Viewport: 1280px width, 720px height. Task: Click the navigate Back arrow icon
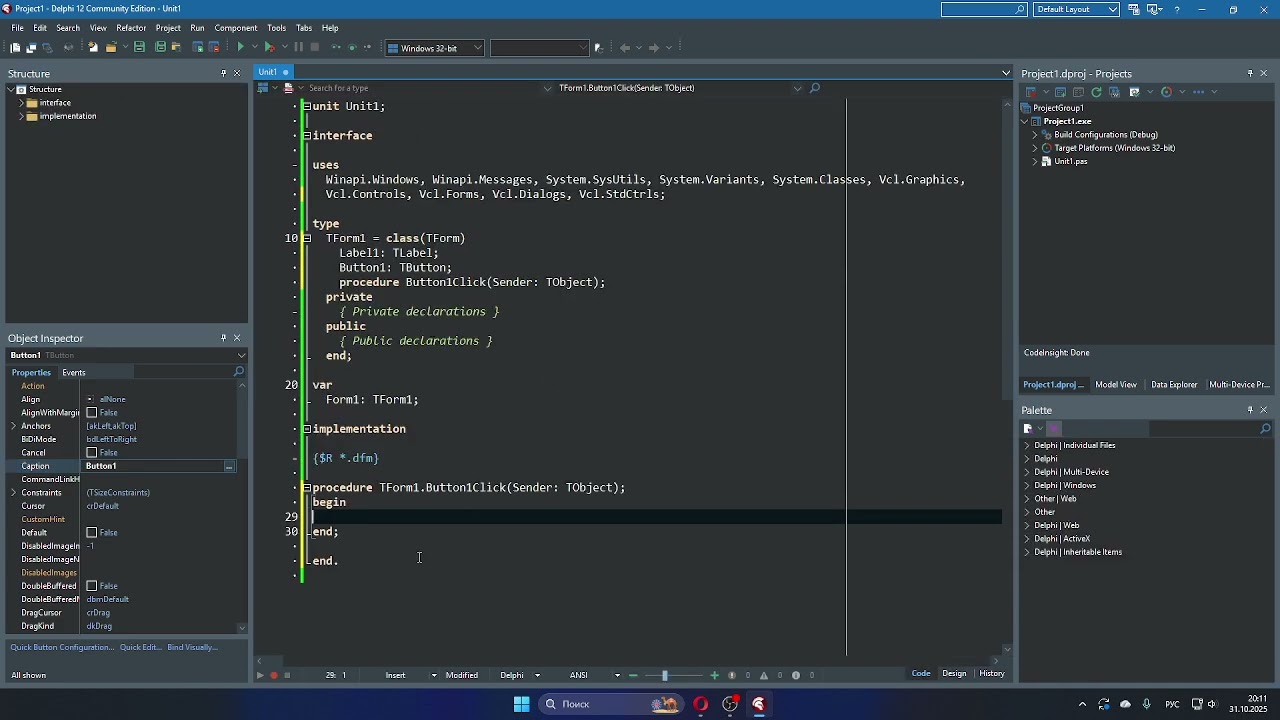pos(625,47)
